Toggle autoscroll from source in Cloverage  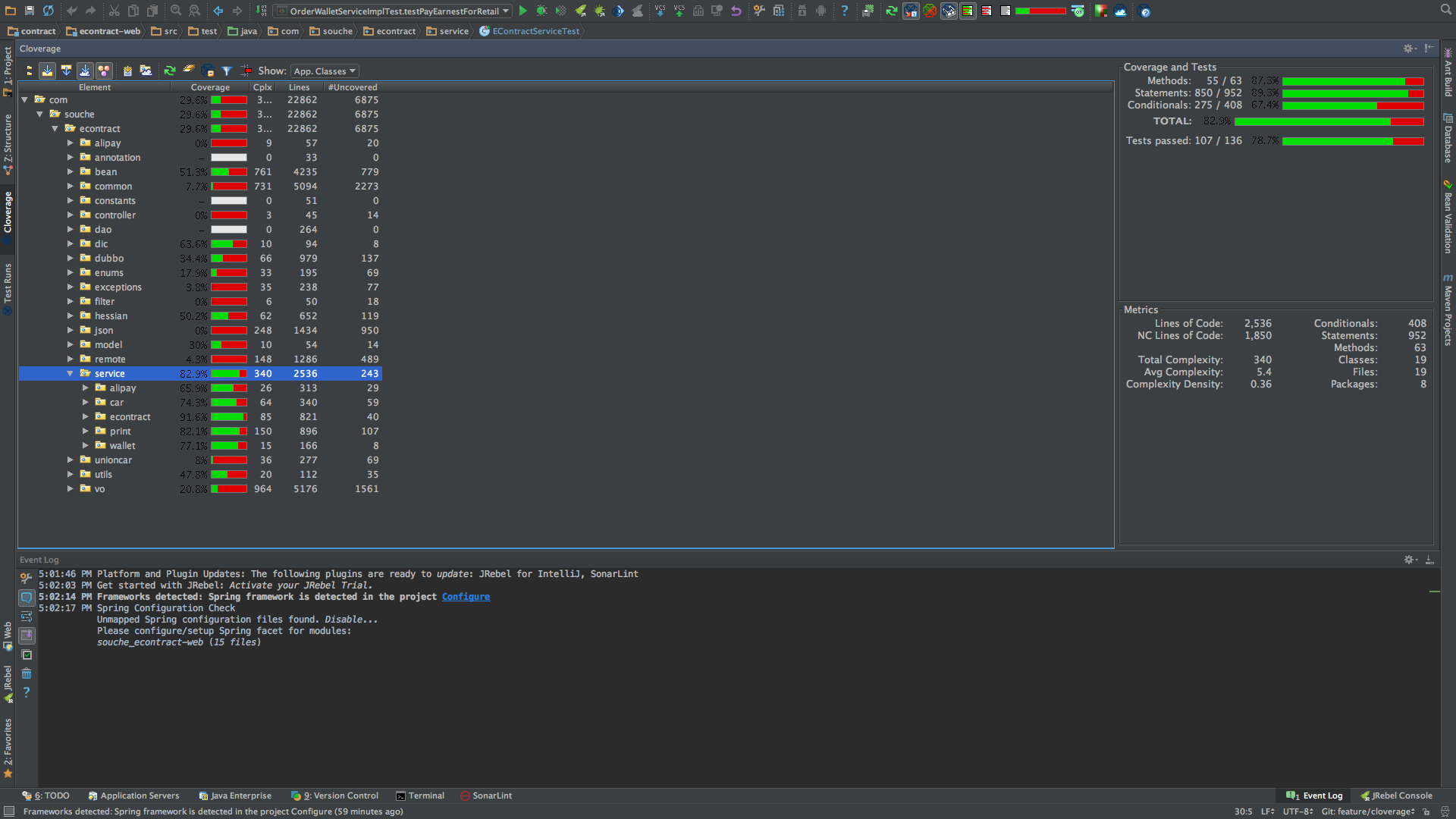pos(66,71)
